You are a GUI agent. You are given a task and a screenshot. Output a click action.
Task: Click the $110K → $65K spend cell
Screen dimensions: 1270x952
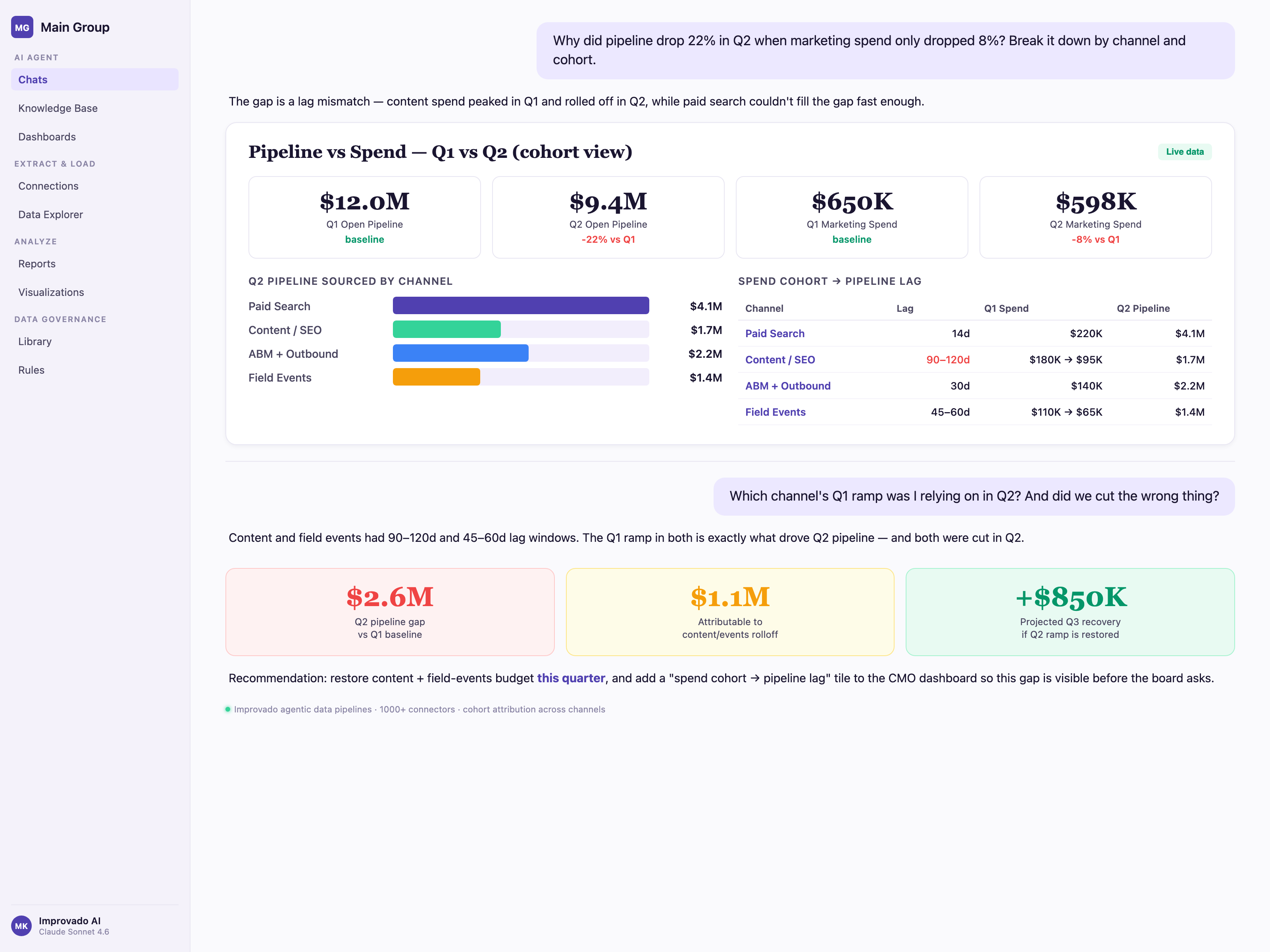(1066, 412)
